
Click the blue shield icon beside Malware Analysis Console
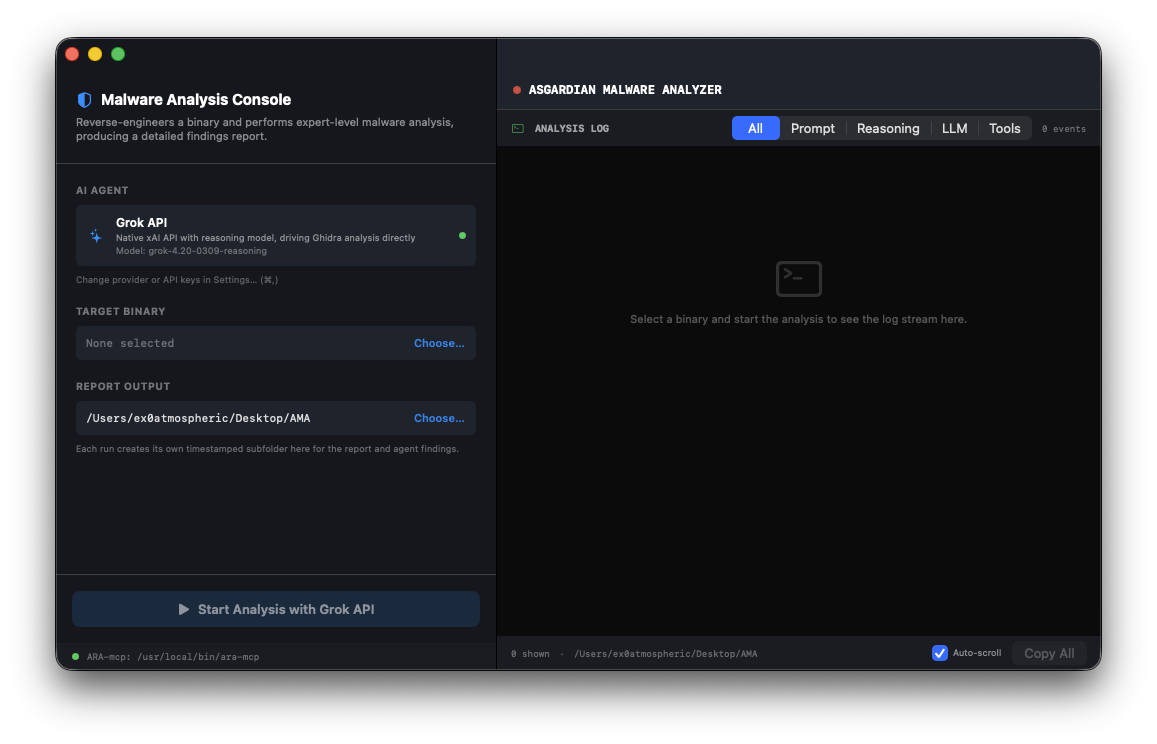tap(84, 100)
